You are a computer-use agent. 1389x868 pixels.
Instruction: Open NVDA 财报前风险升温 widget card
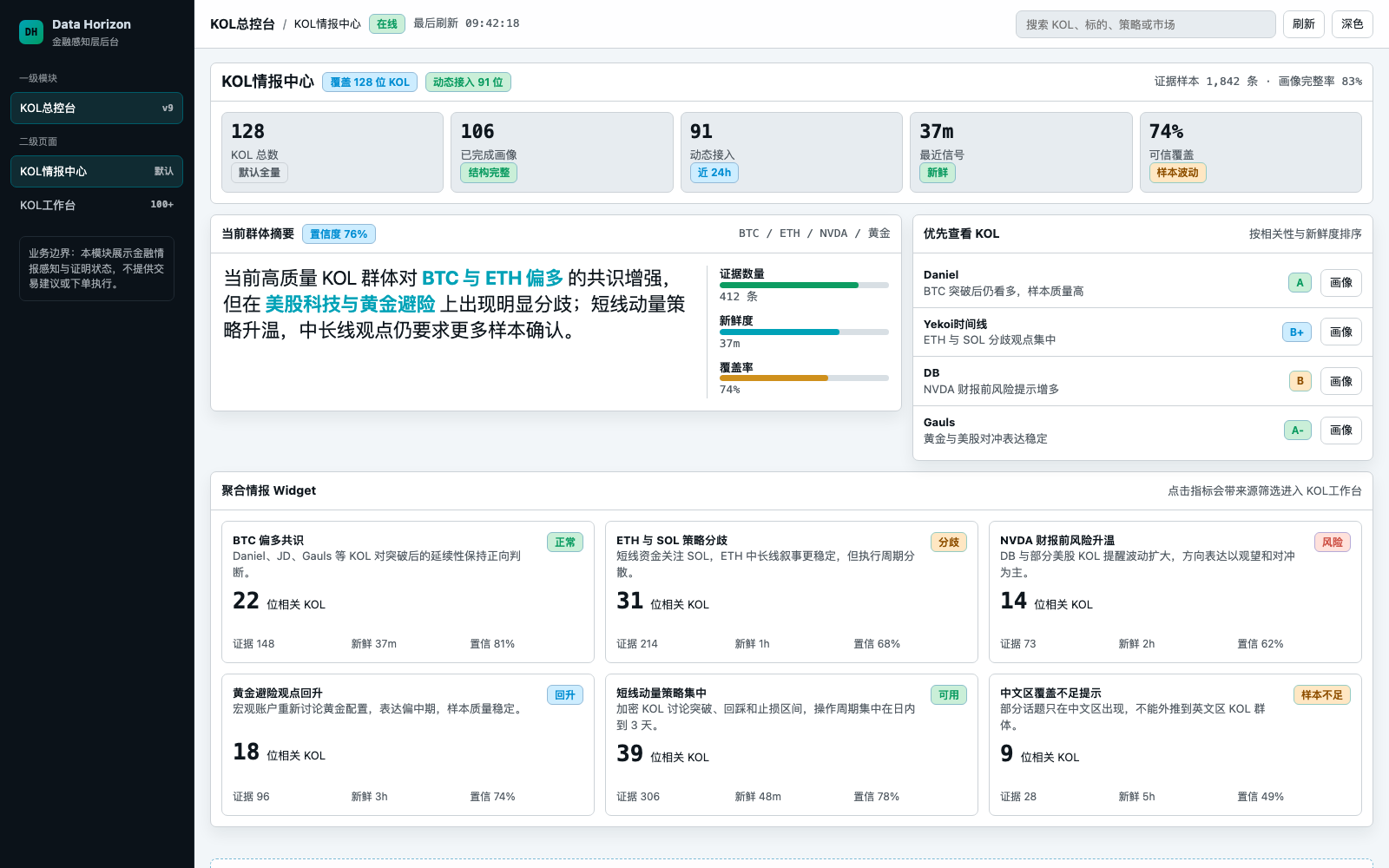coord(1175,592)
